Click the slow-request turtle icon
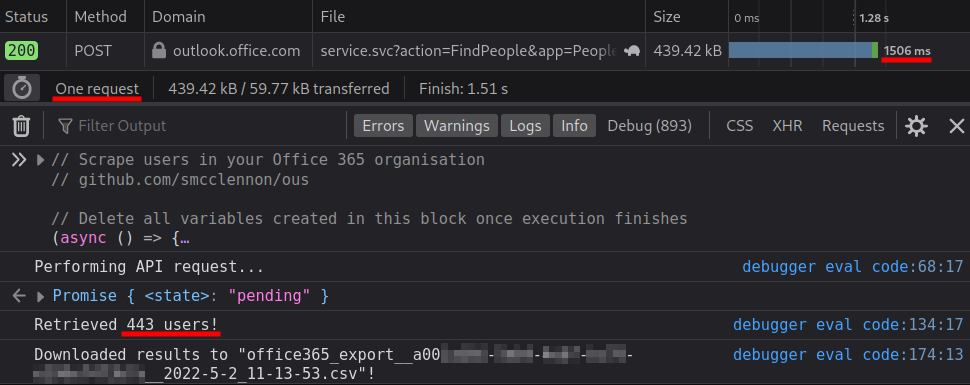Image resolution: width=970 pixels, height=385 pixels. click(632, 51)
